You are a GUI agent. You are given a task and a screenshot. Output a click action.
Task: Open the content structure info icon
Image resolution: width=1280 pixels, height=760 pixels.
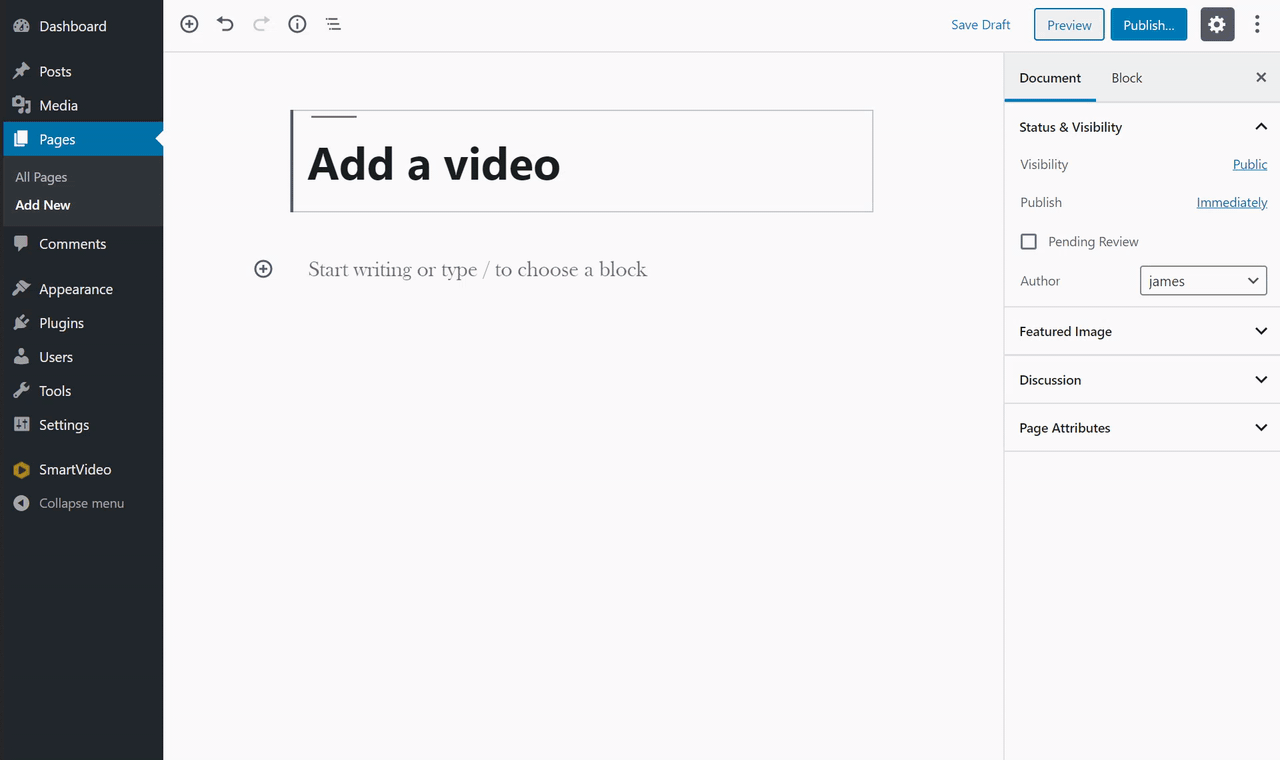coord(297,24)
